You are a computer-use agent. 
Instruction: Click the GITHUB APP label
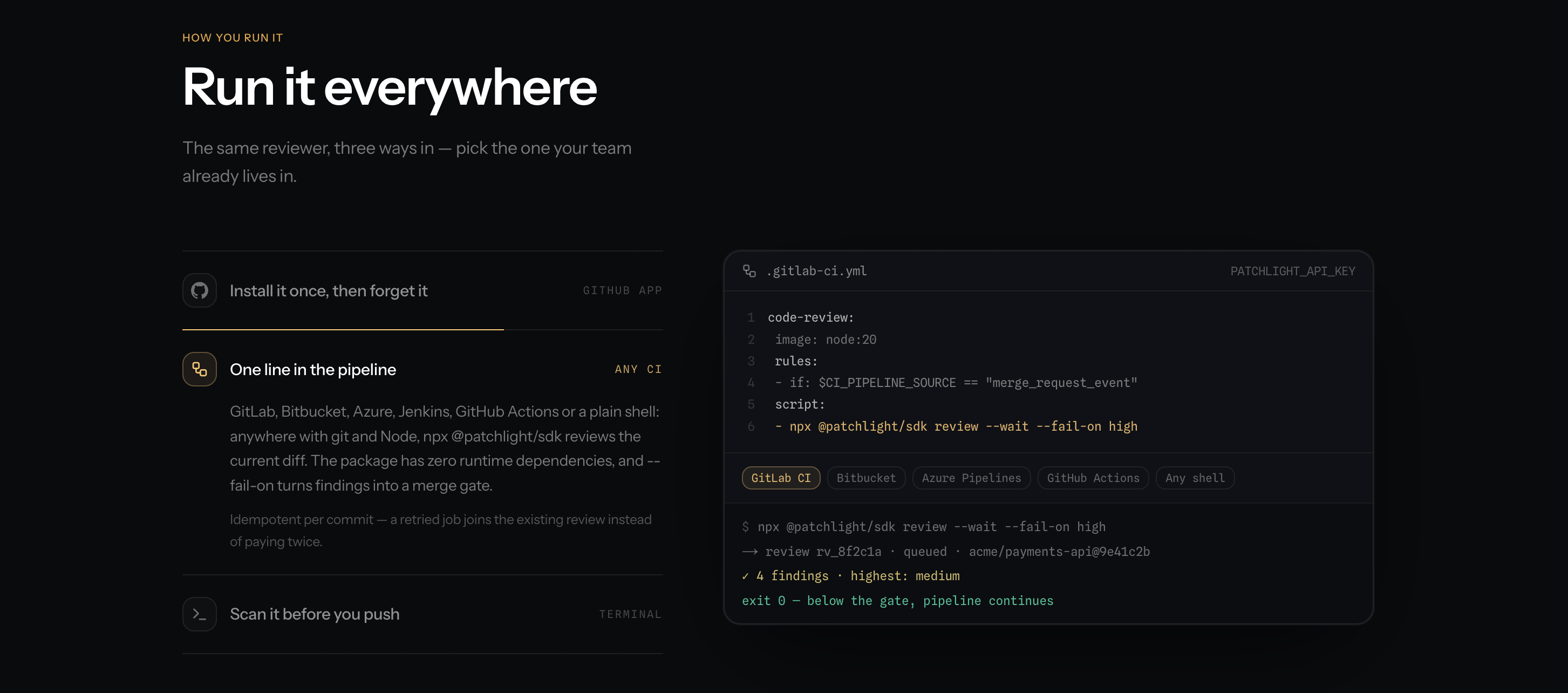click(622, 290)
